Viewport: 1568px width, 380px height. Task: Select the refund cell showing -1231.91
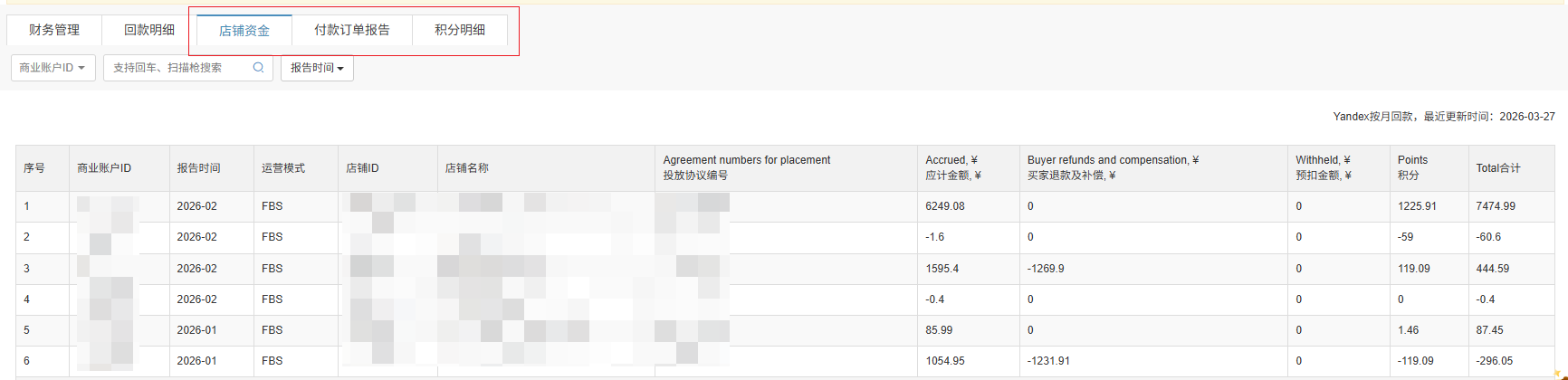pos(1048,361)
